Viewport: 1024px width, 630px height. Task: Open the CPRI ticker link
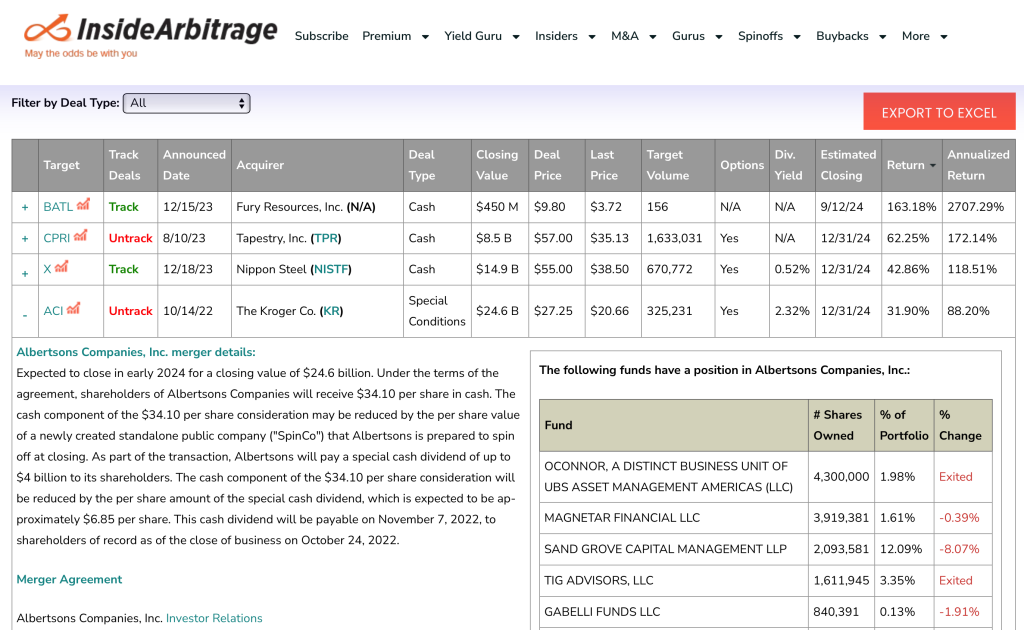coord(57,238)
